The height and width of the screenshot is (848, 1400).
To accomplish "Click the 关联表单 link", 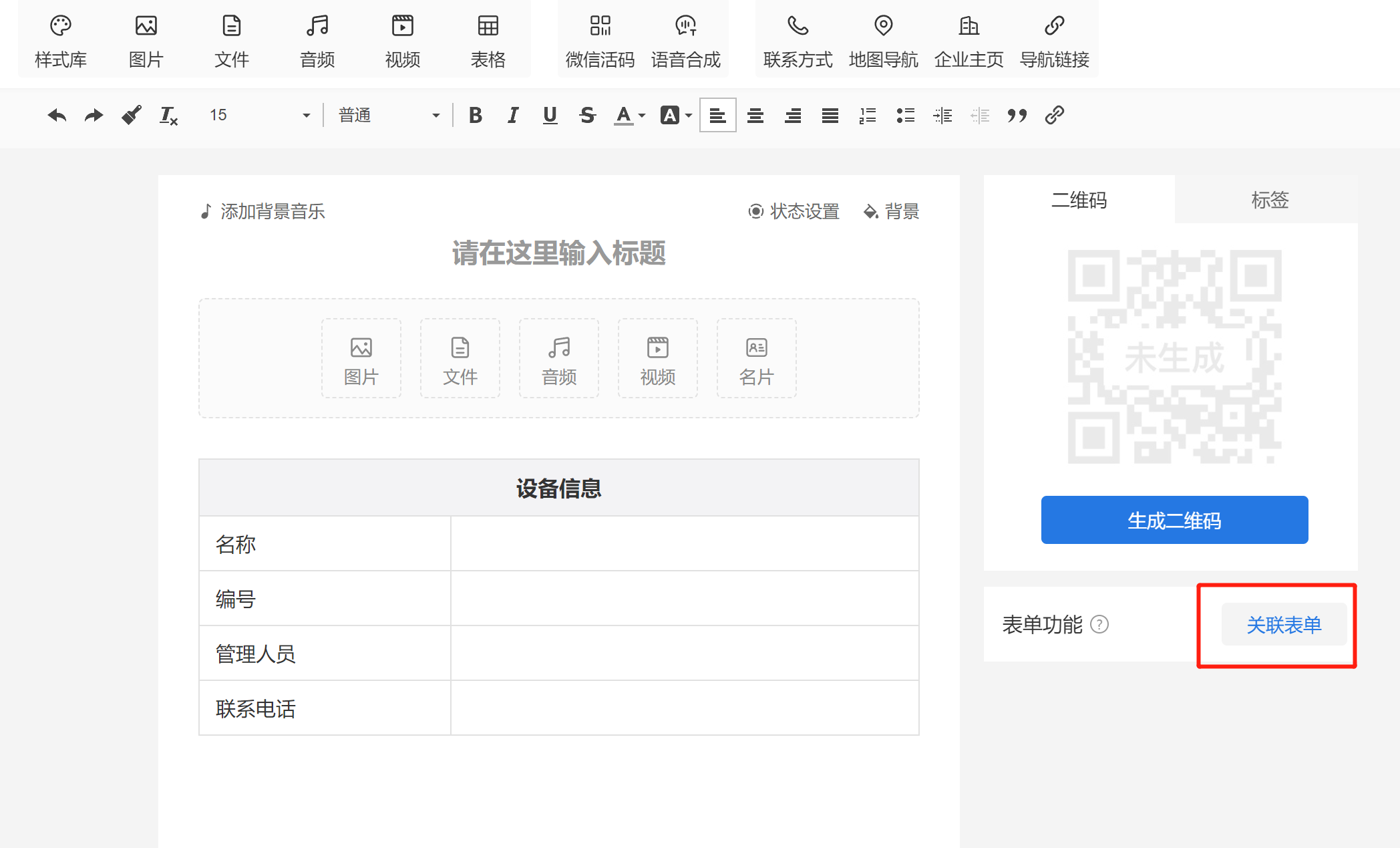I will click(1284, 625).
